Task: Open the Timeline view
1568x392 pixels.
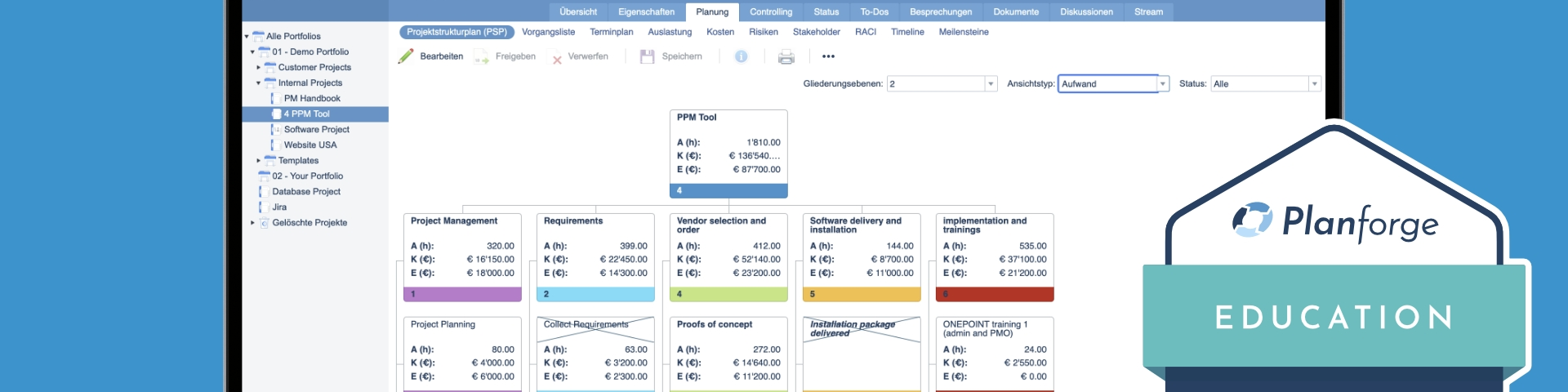Action: point(907,32)
